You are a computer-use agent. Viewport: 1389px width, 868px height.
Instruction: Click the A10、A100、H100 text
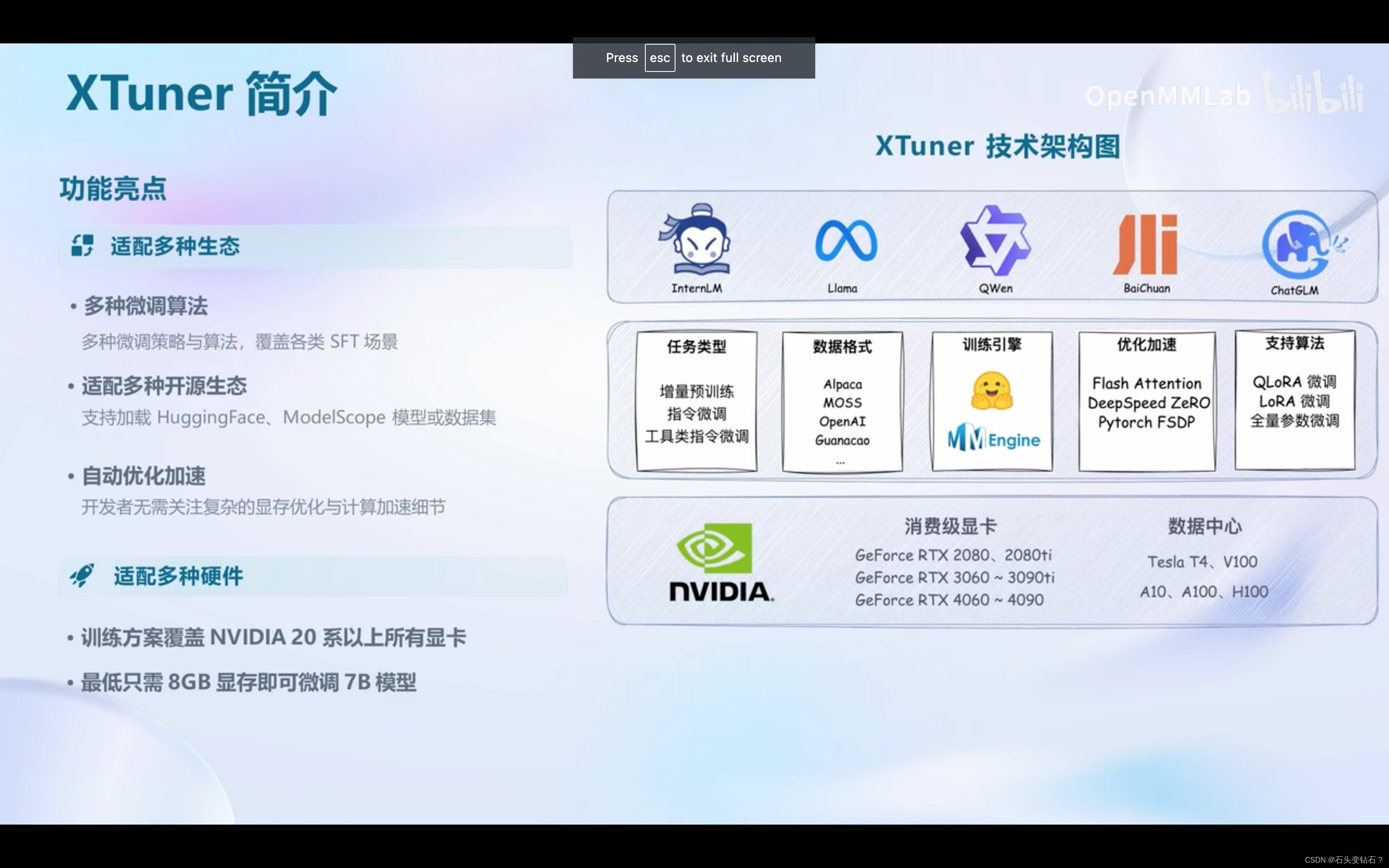pos(1204,591)
